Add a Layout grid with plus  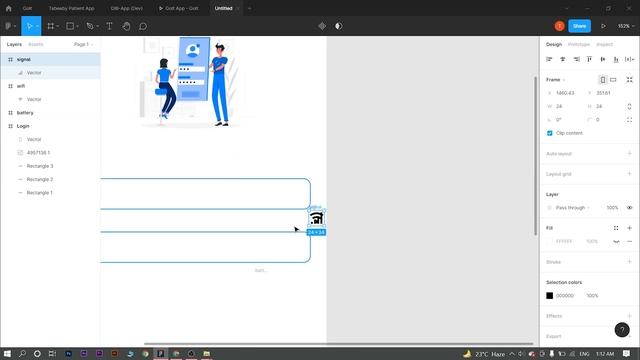tap(629, 174)
